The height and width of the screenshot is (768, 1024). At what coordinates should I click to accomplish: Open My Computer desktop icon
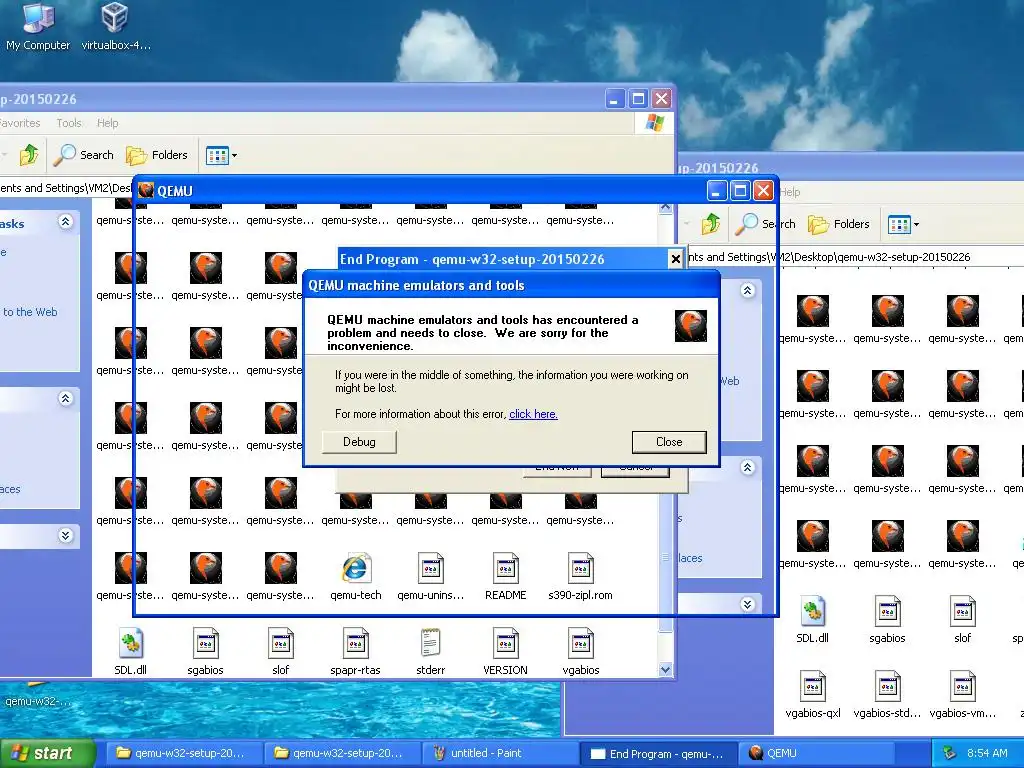(38, 26)
